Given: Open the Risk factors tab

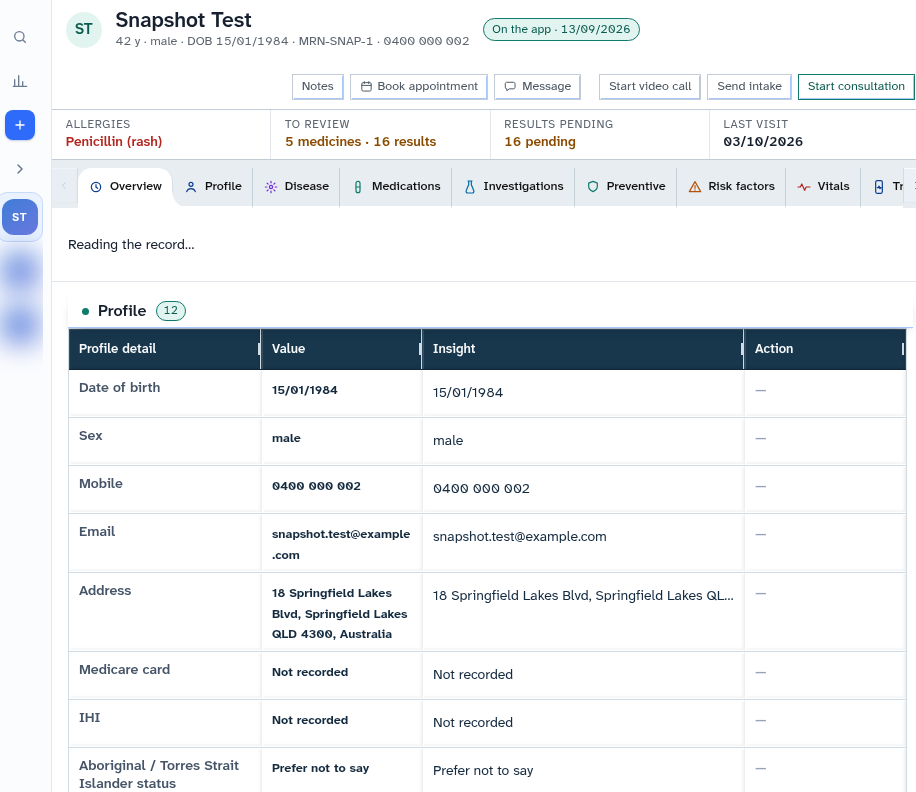Looking at the screenshot, I should click(732, 186).
